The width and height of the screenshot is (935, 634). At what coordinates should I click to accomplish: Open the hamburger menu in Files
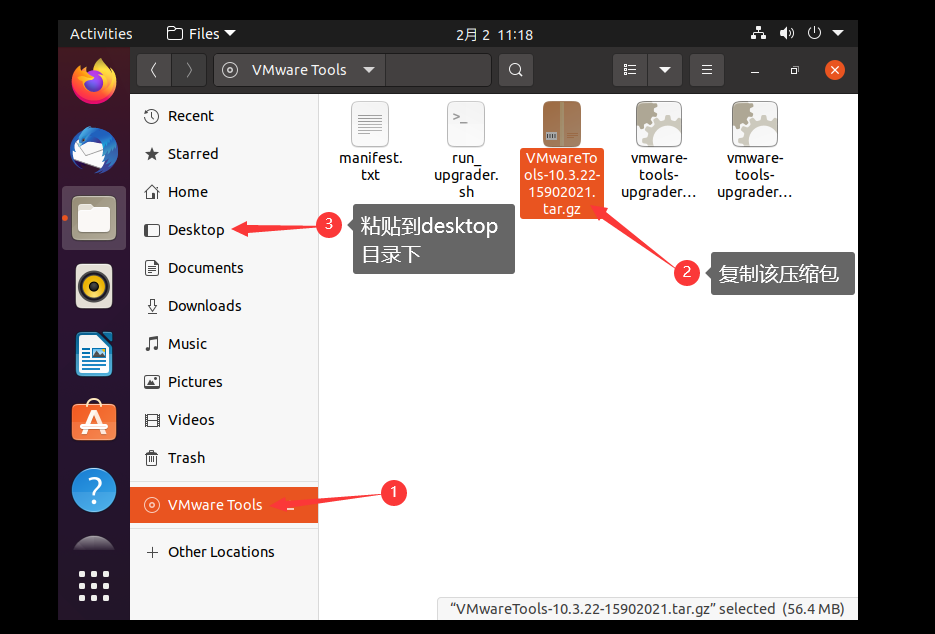(x=706, y=69)
